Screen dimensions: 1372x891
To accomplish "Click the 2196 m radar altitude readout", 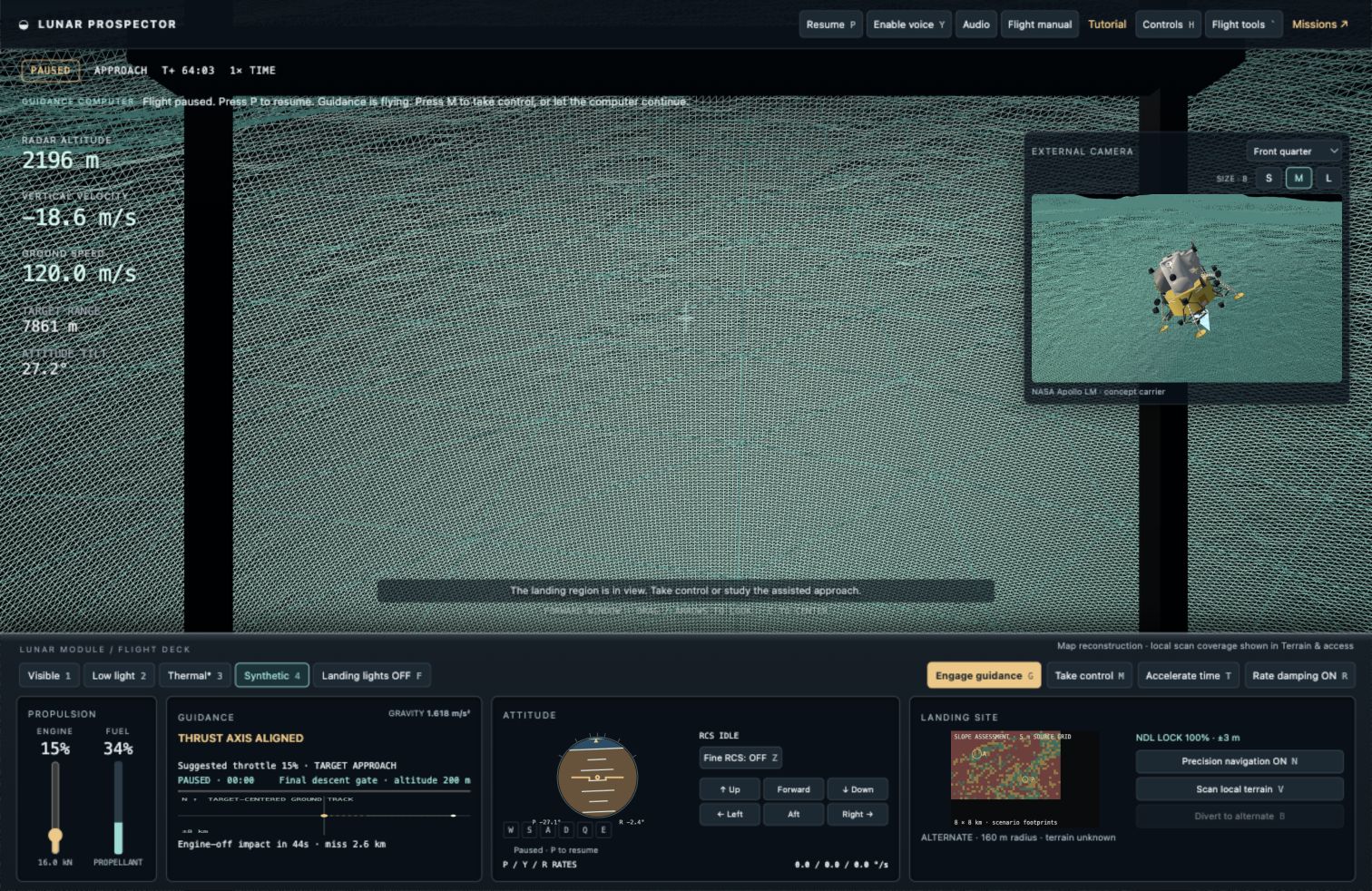I will 60,160.
